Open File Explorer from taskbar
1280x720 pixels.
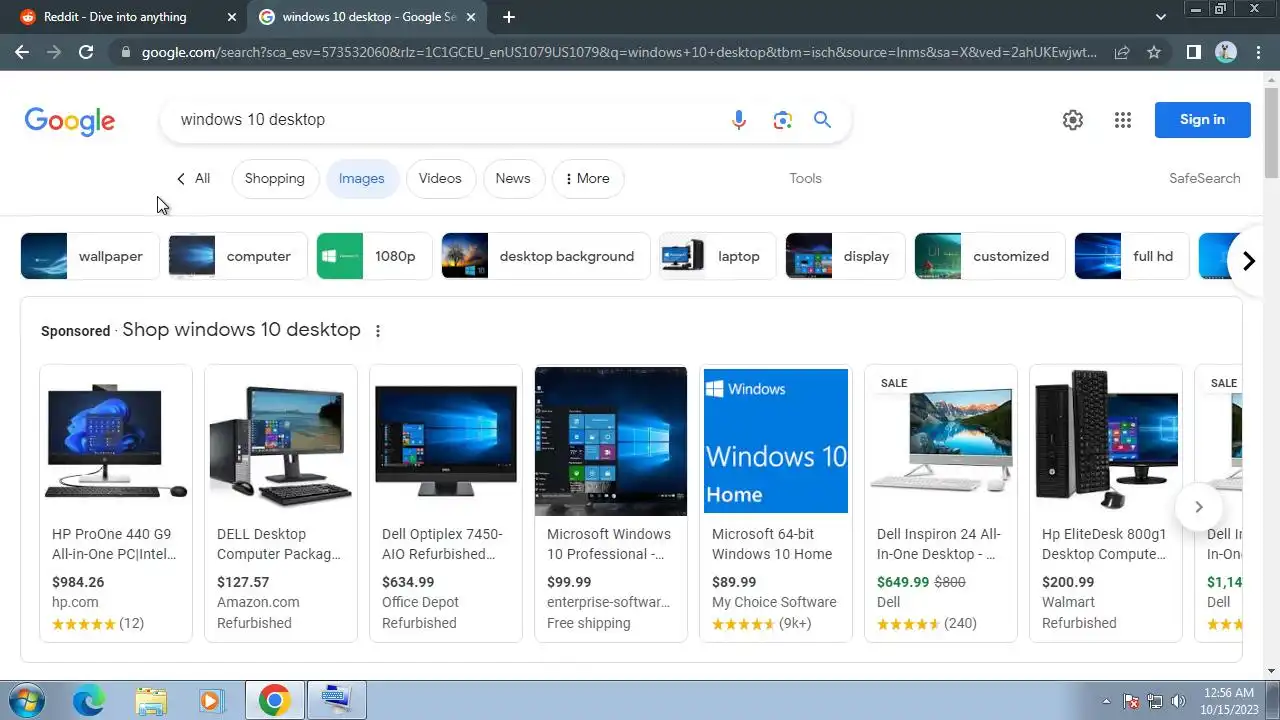(151, 700)
